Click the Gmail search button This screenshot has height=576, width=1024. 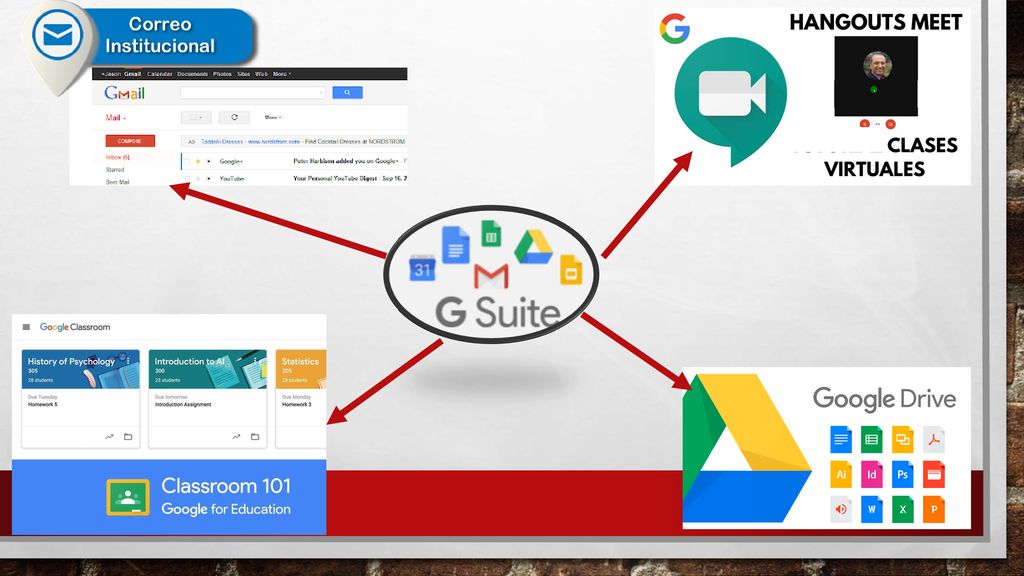coord(347,93)
